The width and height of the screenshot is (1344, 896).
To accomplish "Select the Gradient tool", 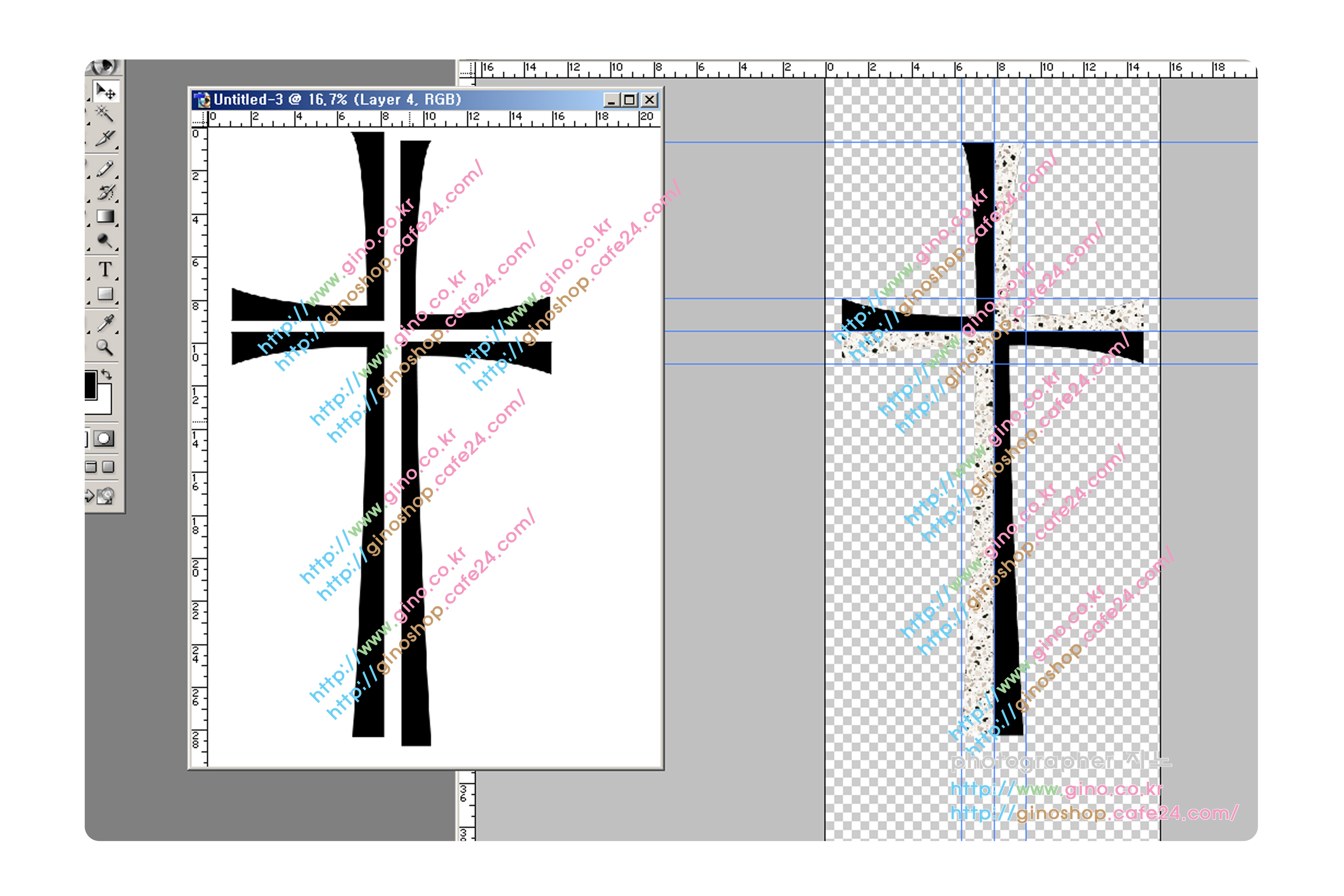I will 105,217.
